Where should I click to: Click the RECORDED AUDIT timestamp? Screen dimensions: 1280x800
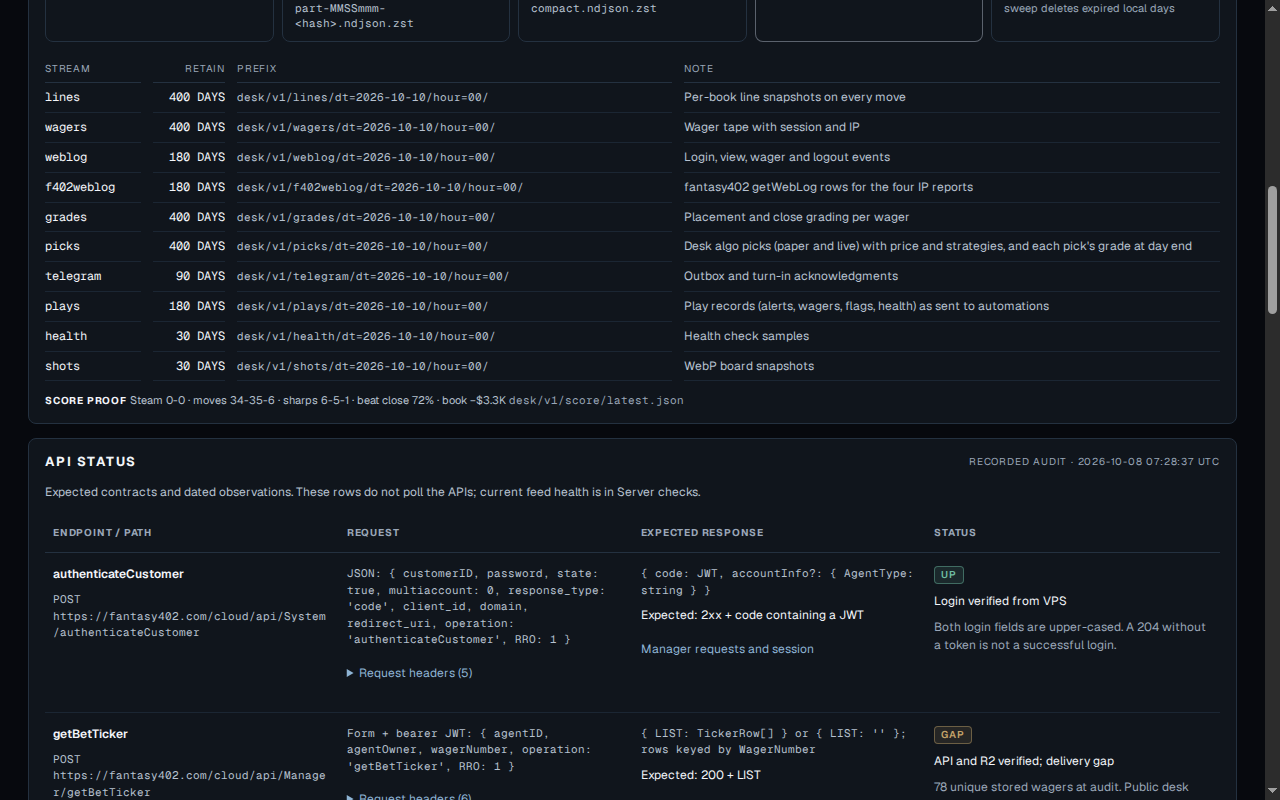1094,462
